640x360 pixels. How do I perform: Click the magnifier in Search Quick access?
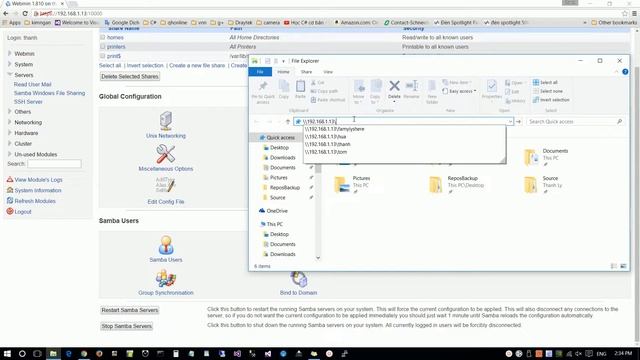tap(619, 122)
